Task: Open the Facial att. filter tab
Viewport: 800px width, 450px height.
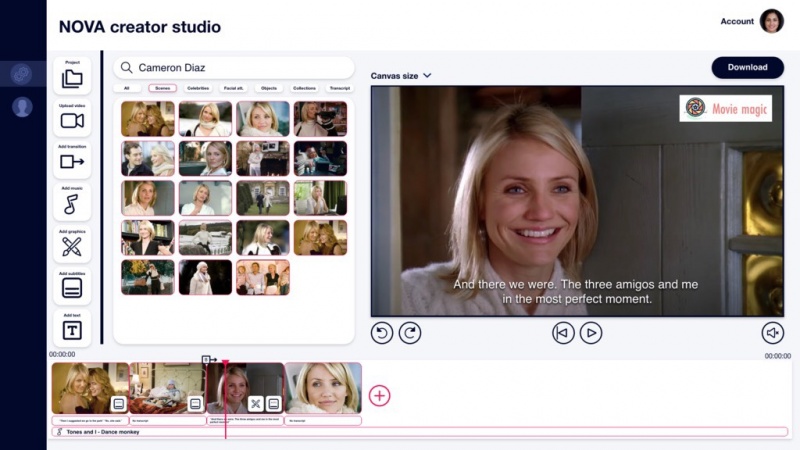Action: click(x=233, y=88)
